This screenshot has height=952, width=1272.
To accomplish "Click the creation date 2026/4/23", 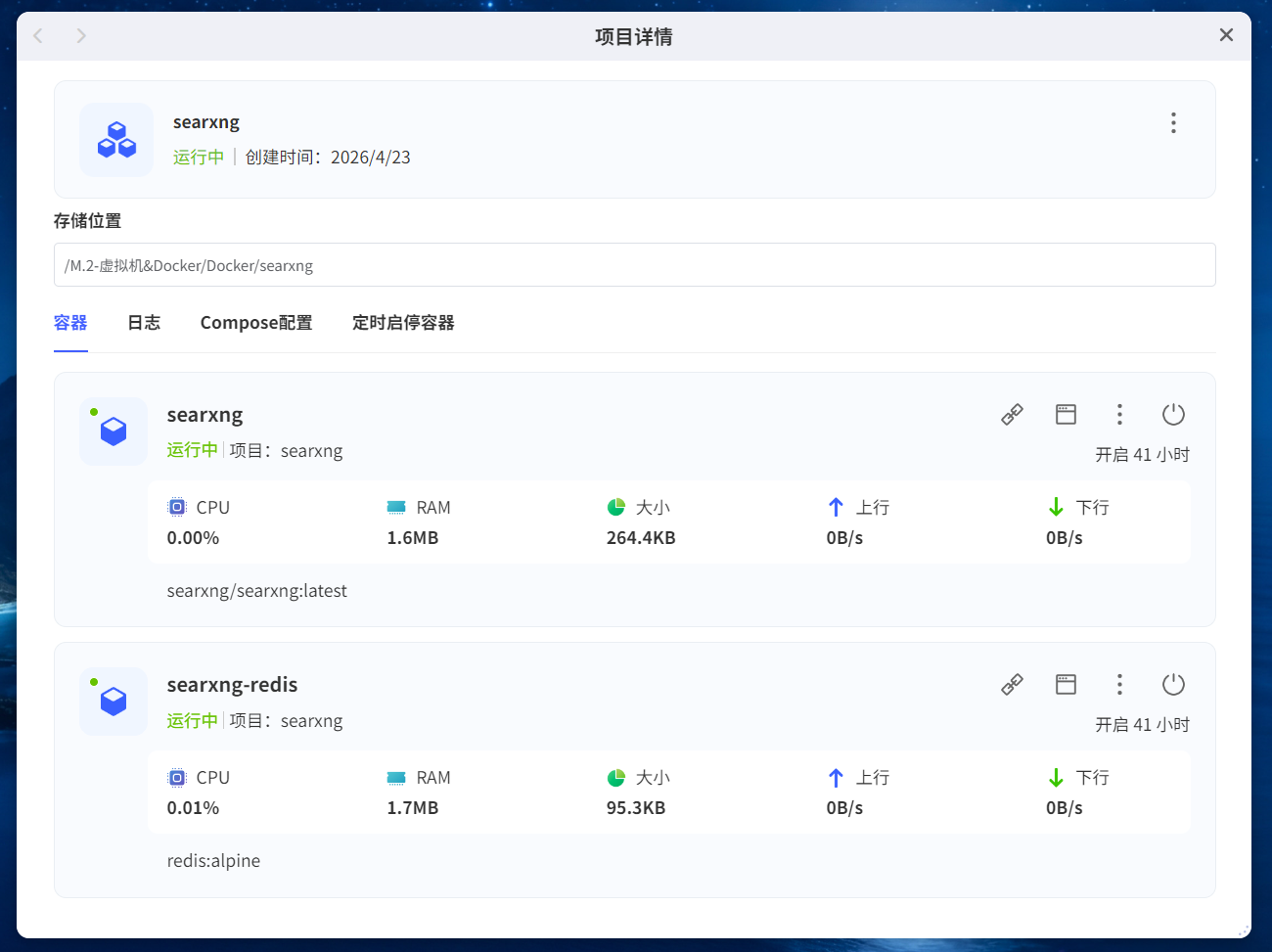I will [x=371, y=158].
